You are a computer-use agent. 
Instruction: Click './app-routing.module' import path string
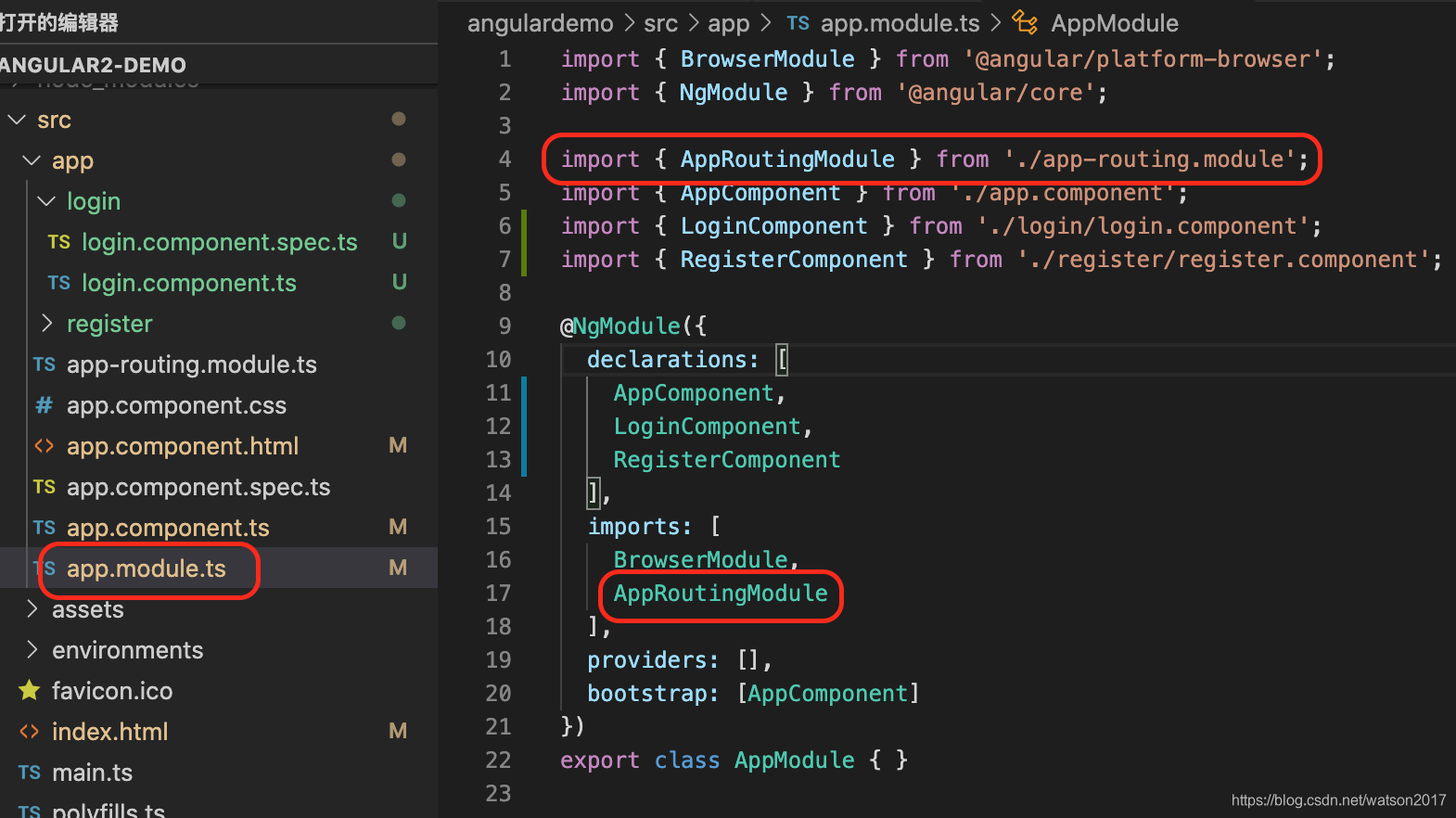1150,160
